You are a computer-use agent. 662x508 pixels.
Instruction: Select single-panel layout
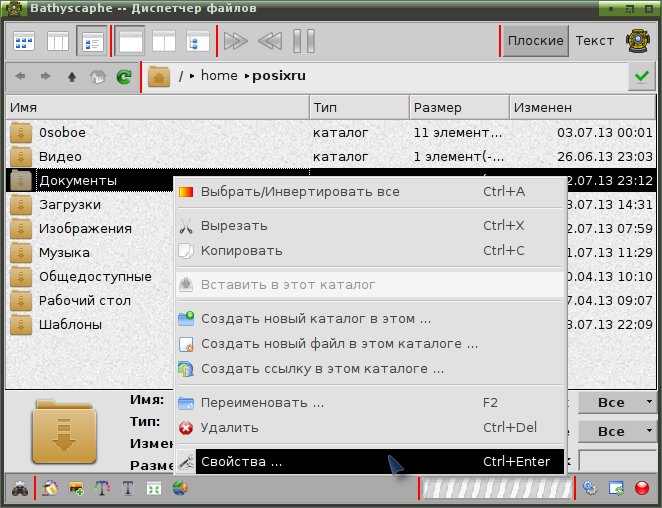coord(130,41)
